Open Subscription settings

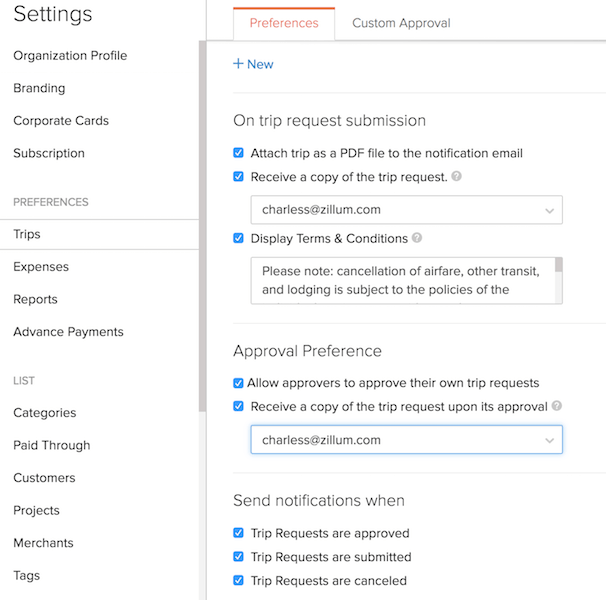coord(49,153)
